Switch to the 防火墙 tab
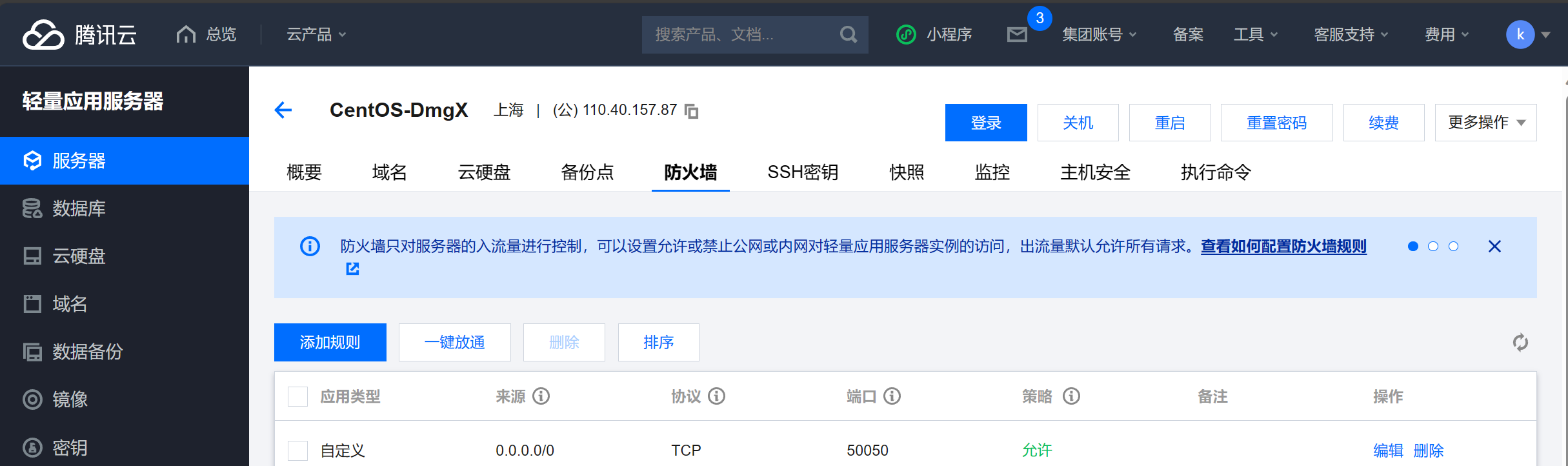Viewport: 1568px width, 466px height. [690, 172]
